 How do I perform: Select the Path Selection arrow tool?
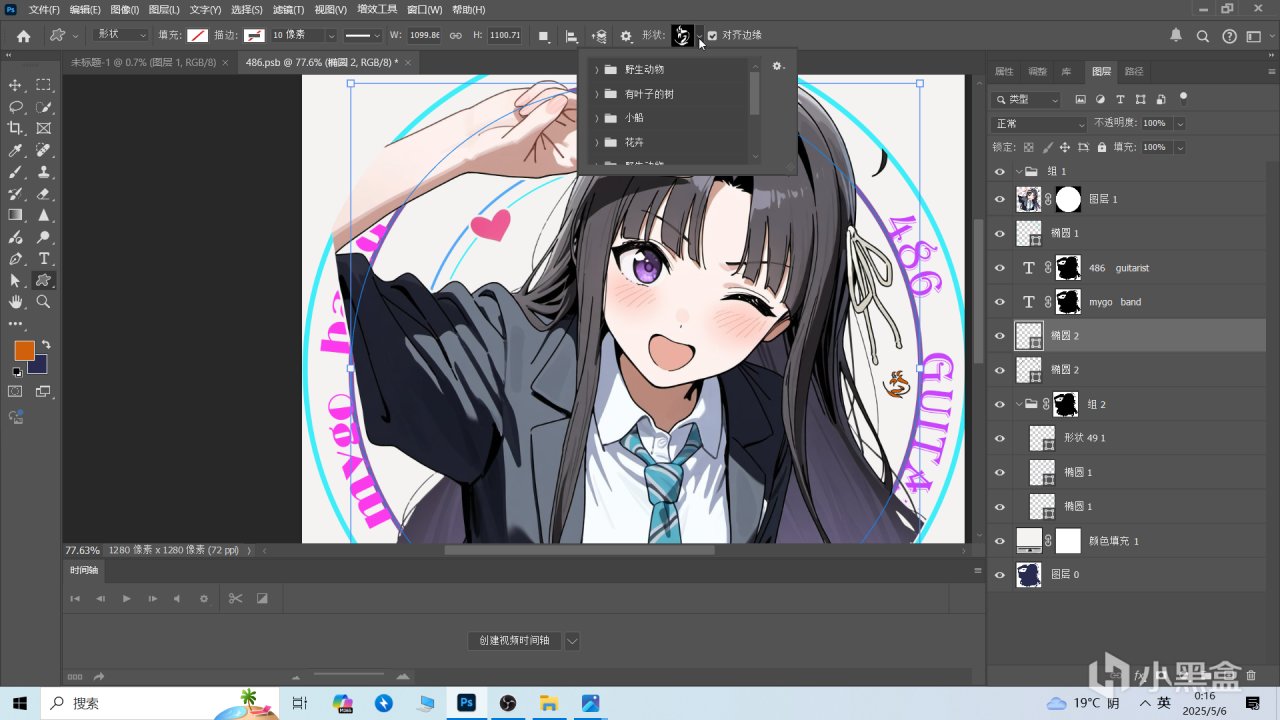coord(15,280)
